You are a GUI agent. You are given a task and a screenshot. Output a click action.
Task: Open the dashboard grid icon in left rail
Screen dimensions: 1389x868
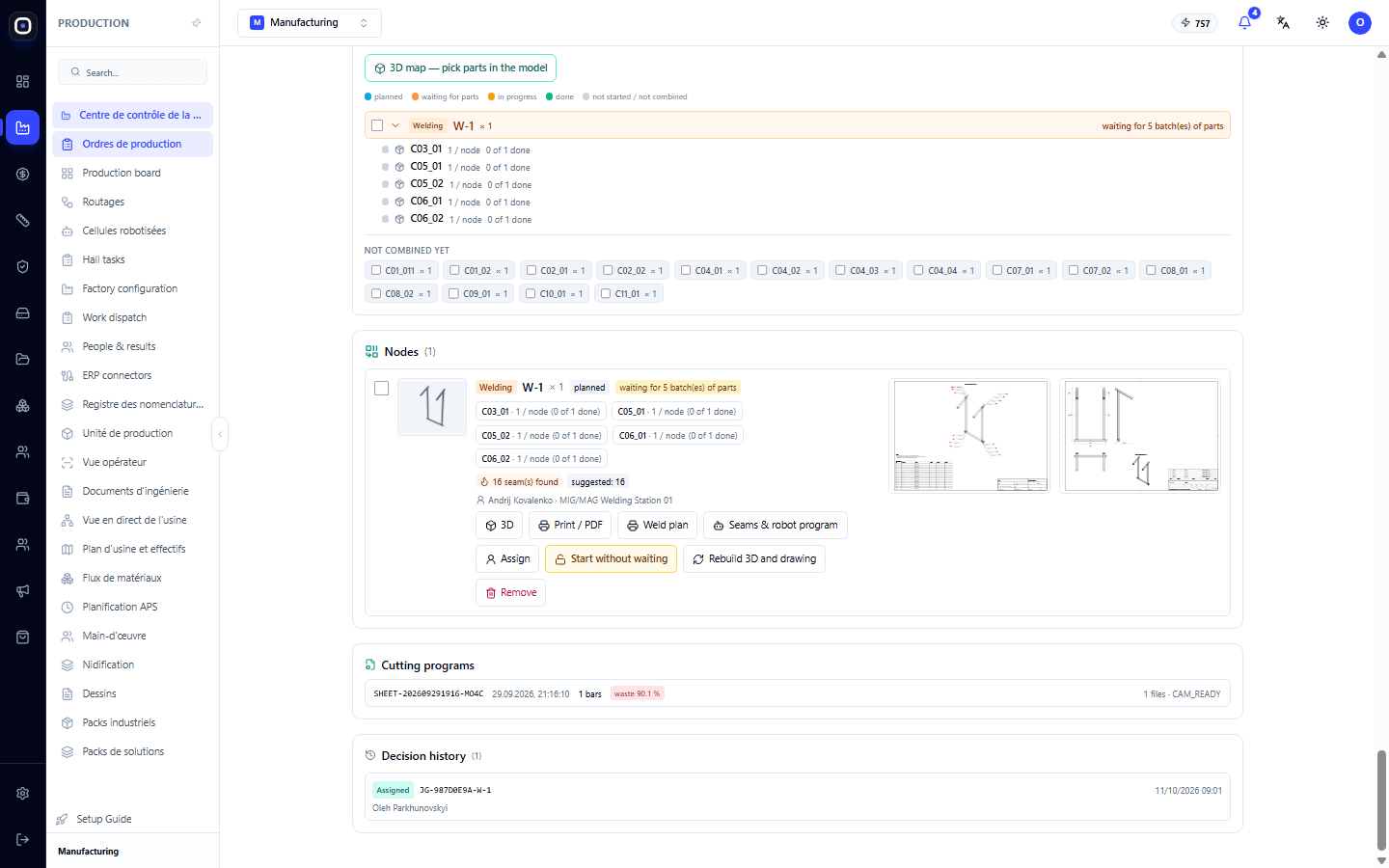(x=23, y=81)
